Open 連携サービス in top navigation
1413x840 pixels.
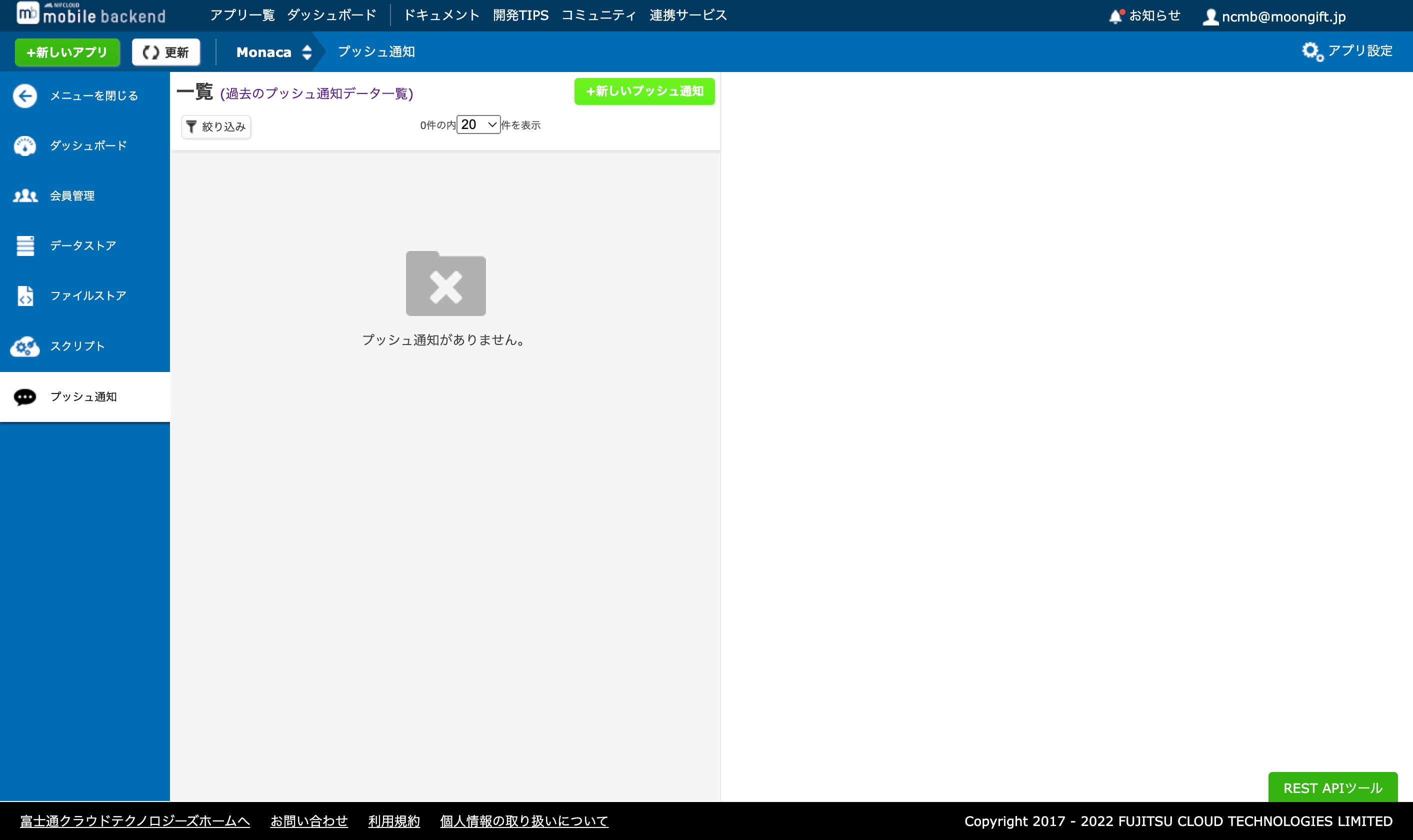[x=688, y=14]
